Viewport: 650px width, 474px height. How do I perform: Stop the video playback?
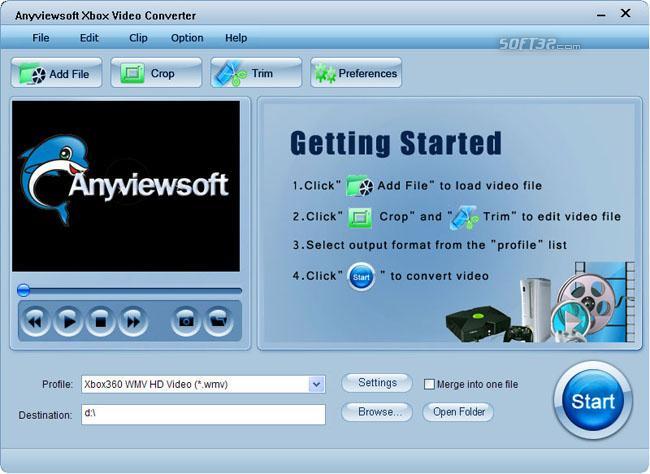point(100,321)
